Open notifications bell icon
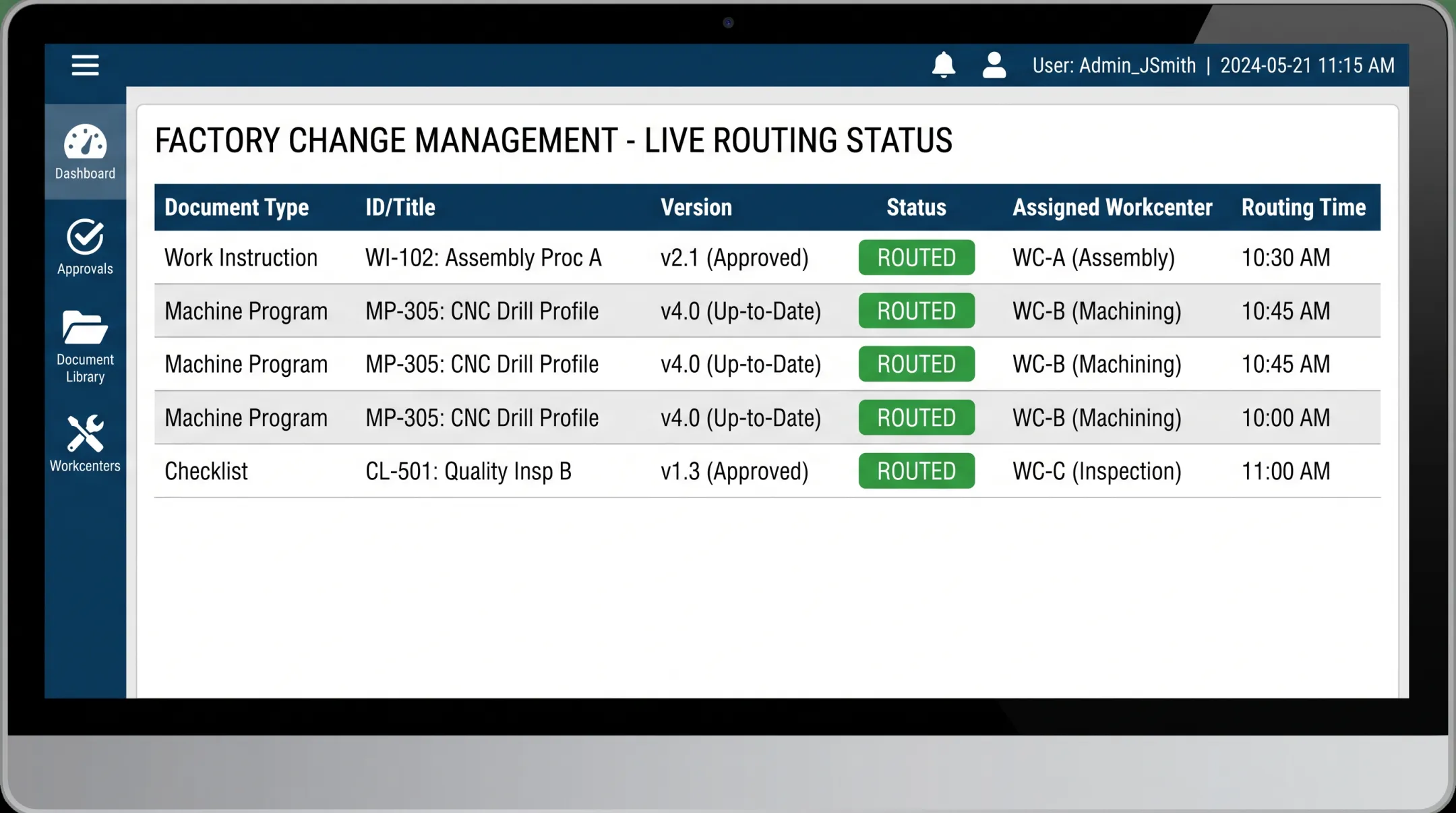 (944, 65)
